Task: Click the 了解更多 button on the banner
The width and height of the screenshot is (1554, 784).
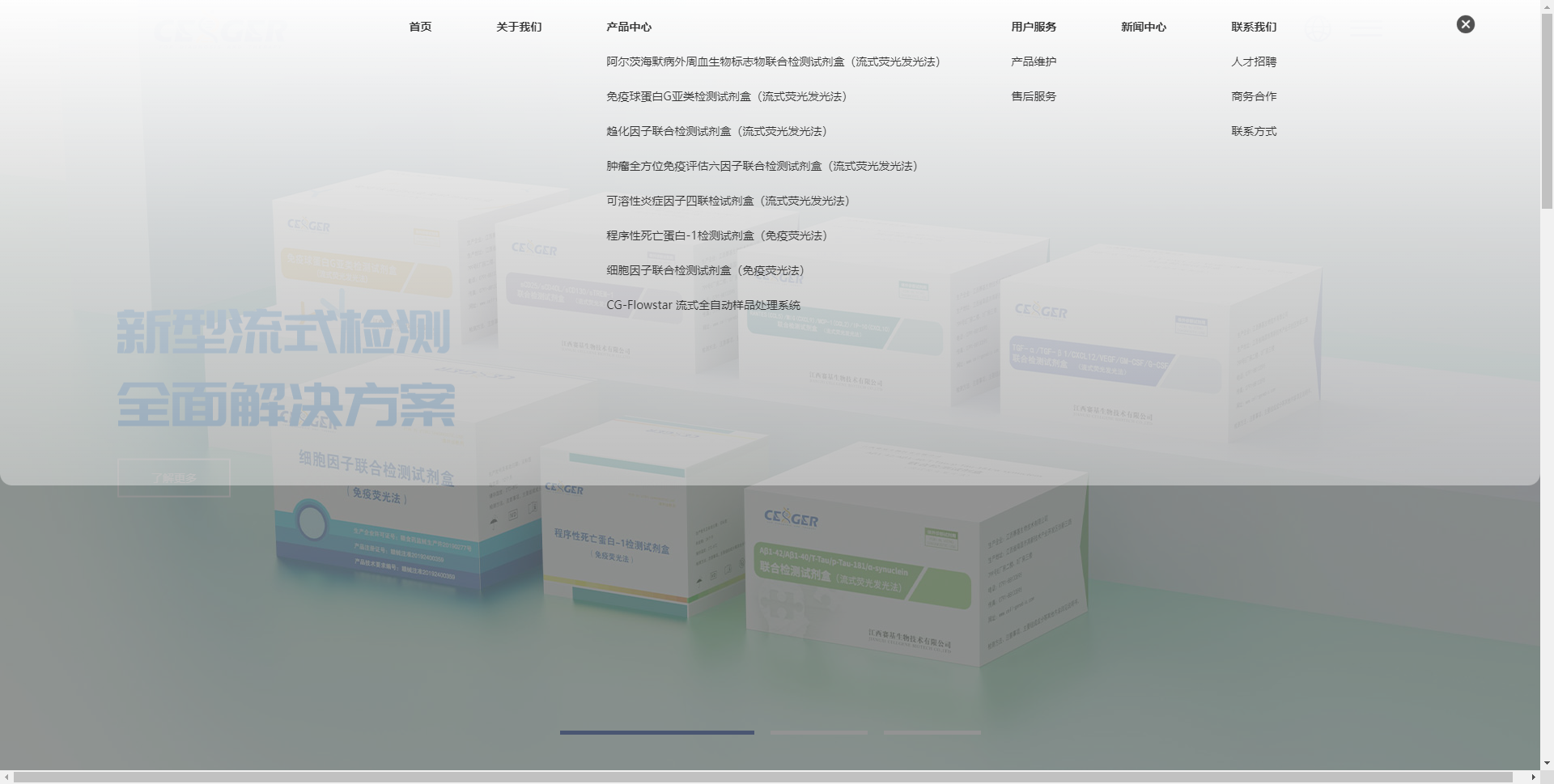Action: click(x=174, y=477)
